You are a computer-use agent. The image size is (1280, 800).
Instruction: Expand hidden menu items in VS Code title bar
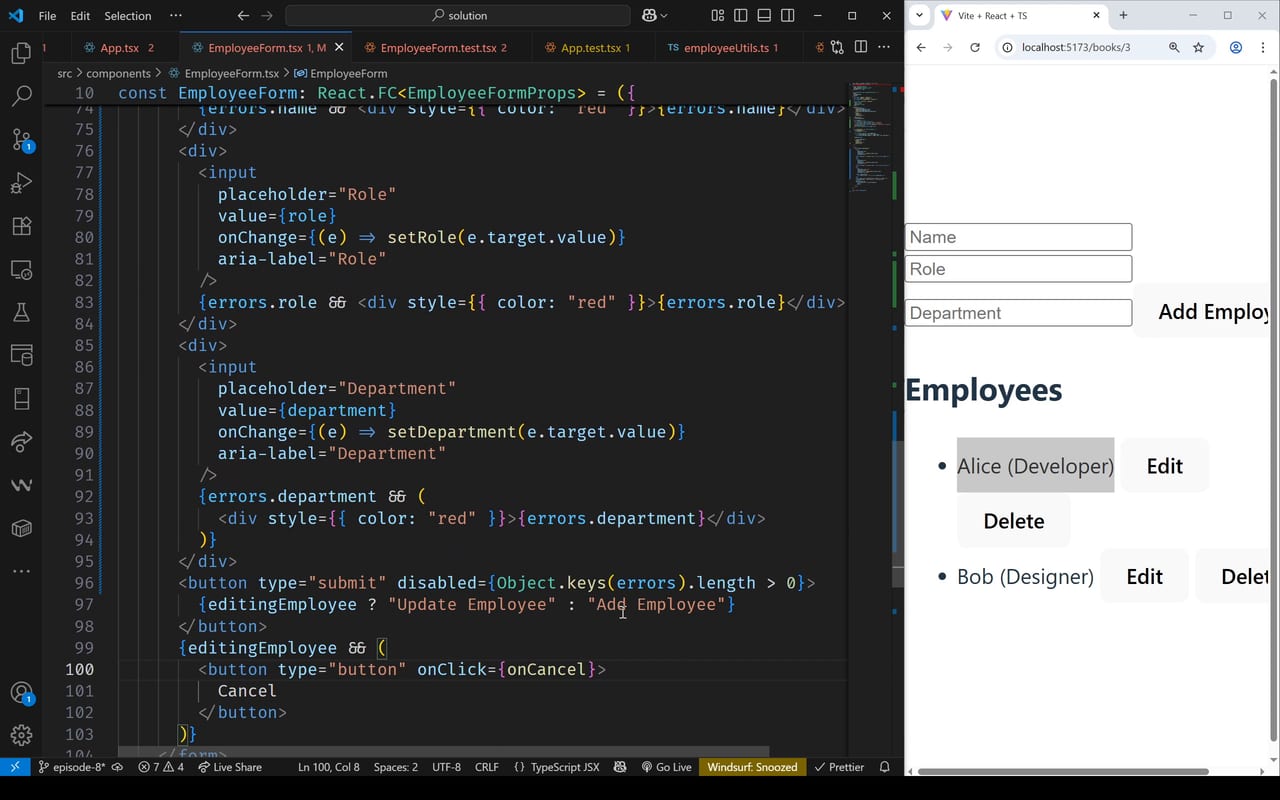(176, 16)
